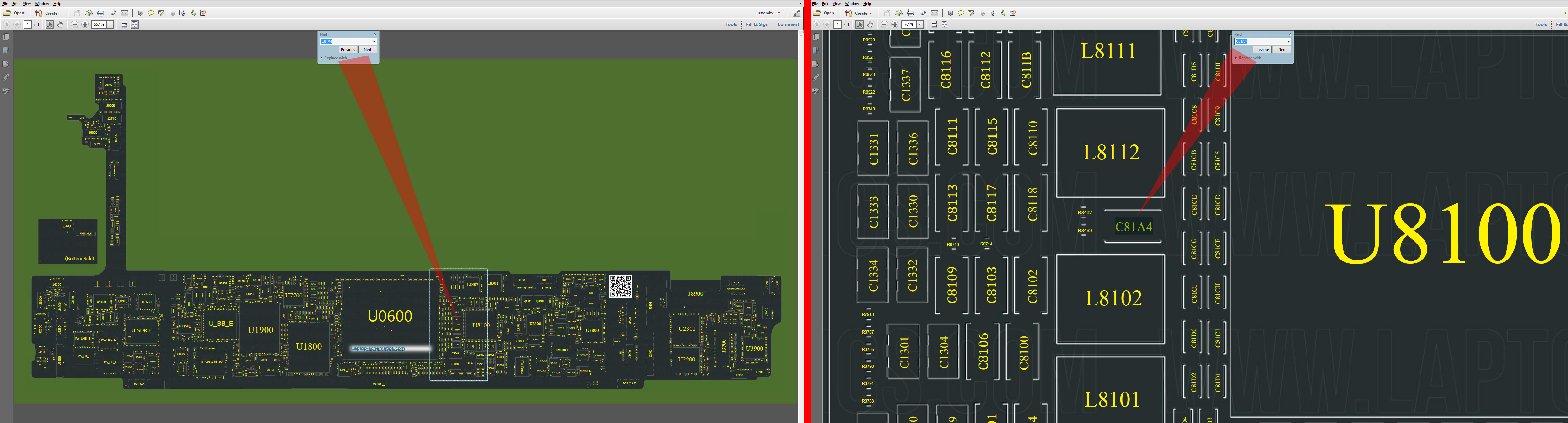Open the Comment pane in left window
The image size is (1568, 423).
point(788,24)
